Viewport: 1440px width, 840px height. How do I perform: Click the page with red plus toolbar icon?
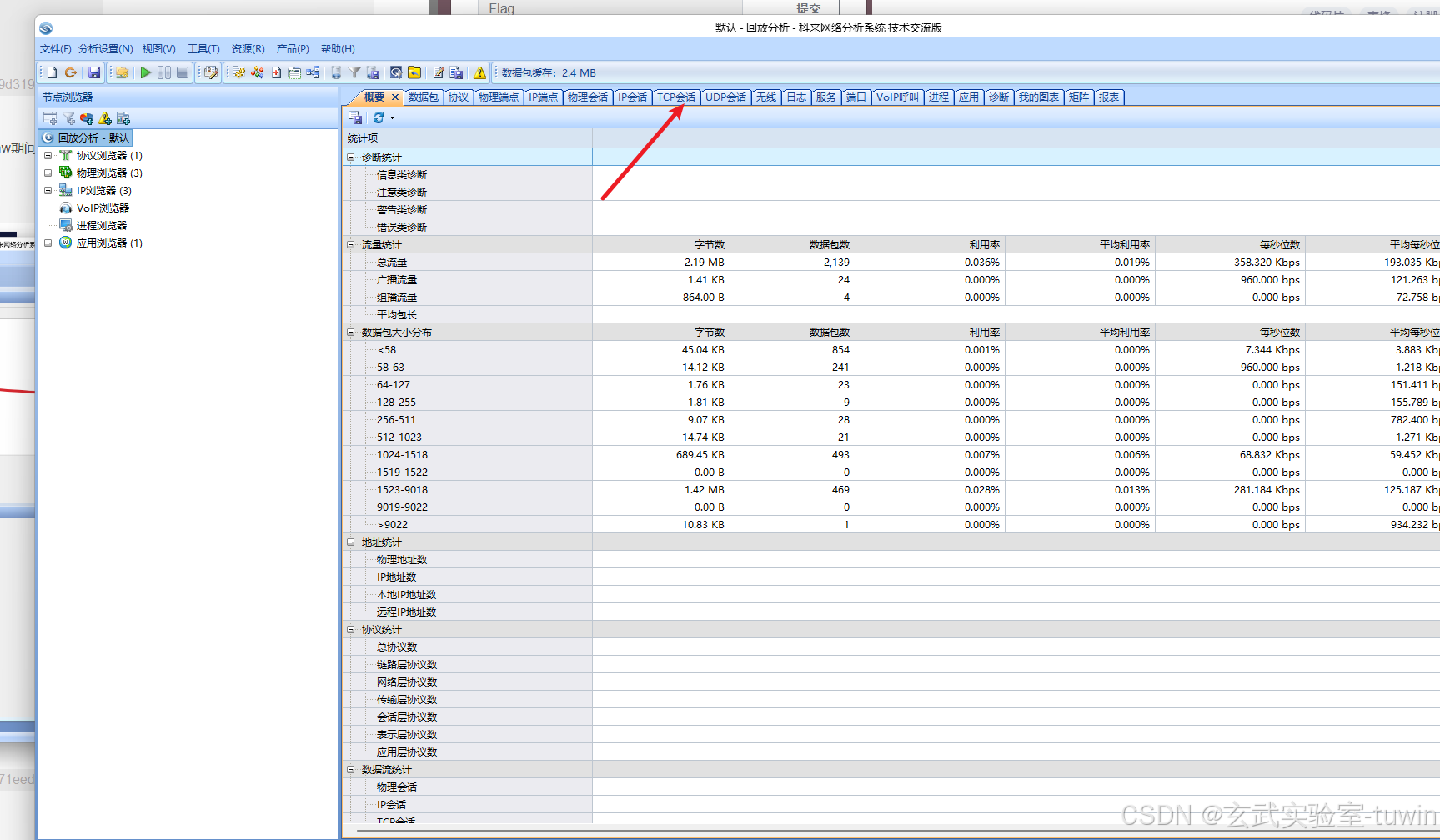click(x=276, y=72)
